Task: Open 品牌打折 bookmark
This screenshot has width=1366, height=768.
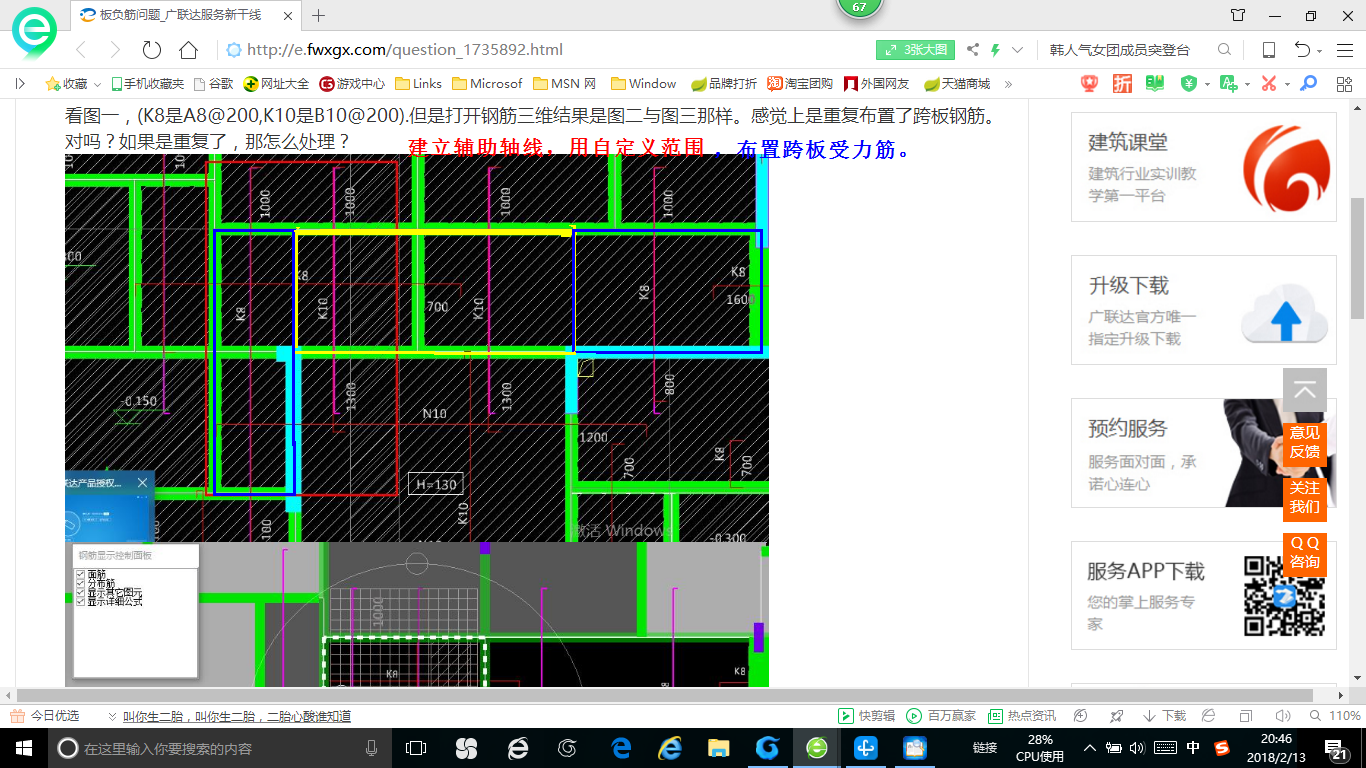Action: point(724,84)
